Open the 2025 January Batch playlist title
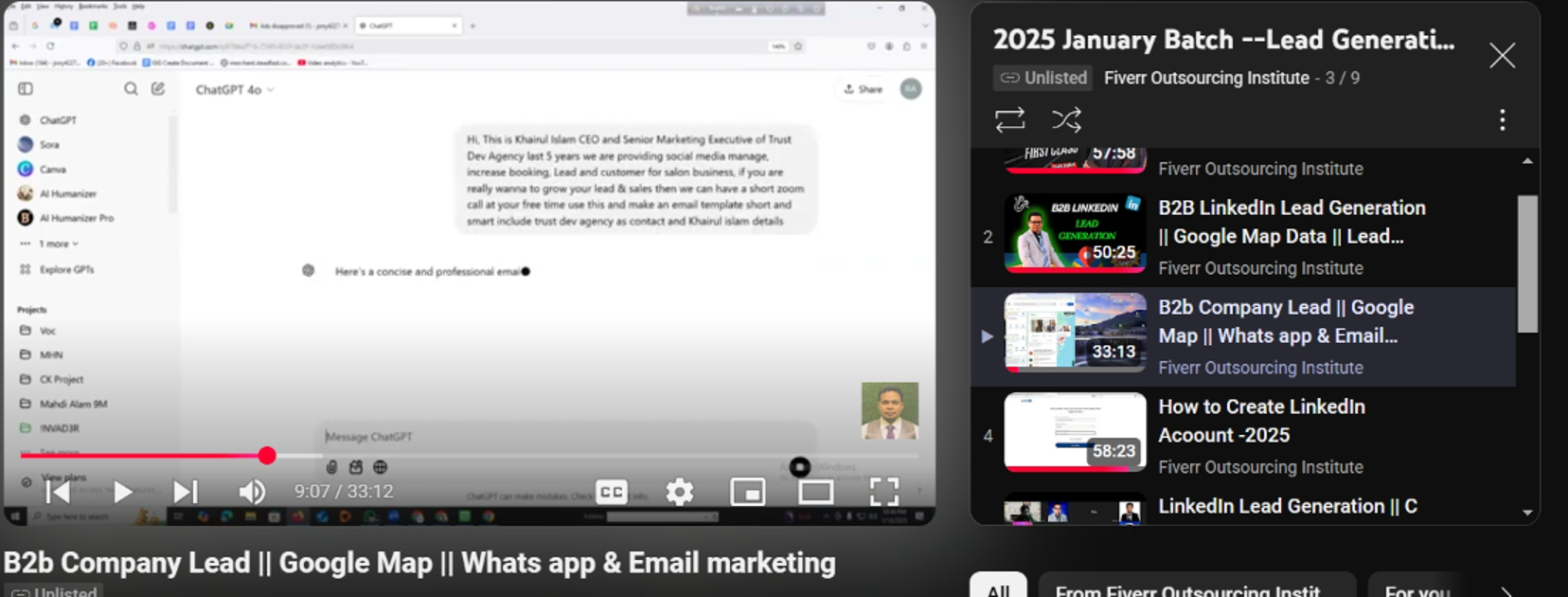Viewport: 1568px width, 597px height. click(1224, 40)
